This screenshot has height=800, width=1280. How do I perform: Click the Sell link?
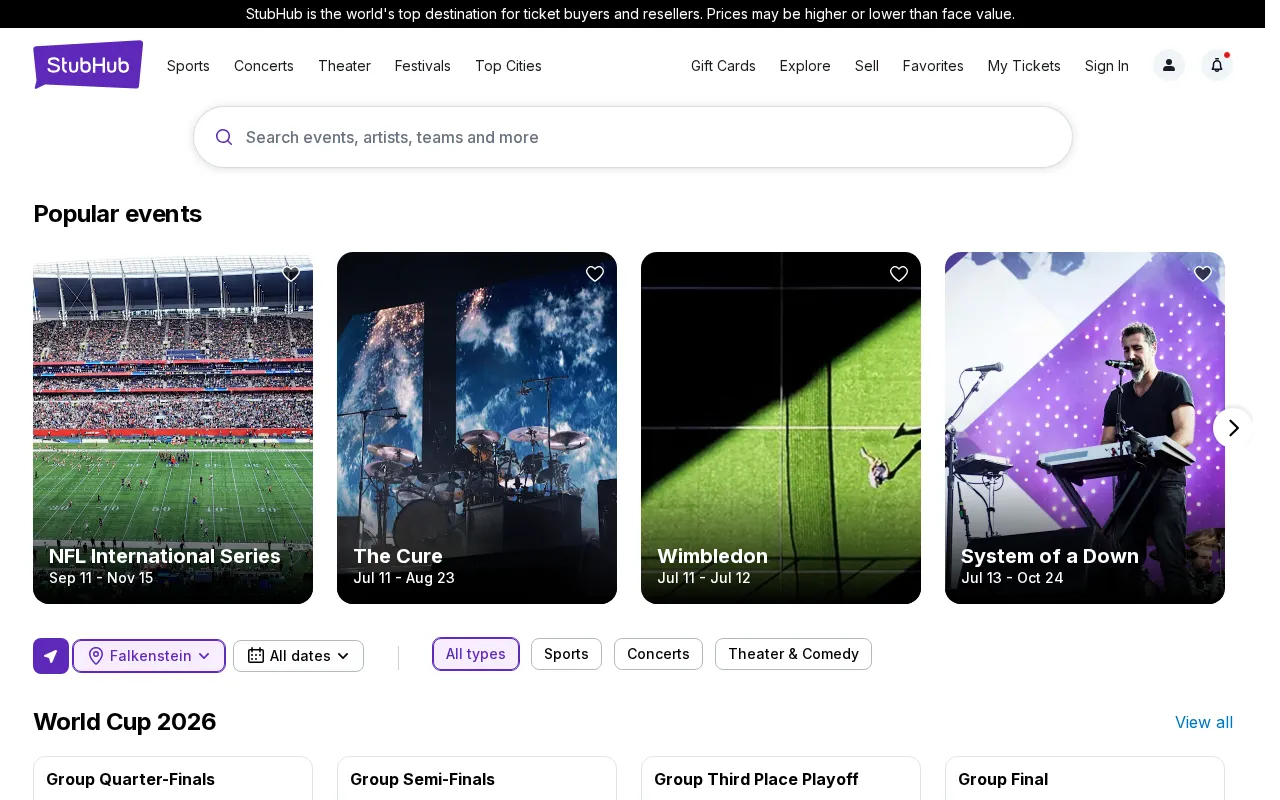867,66
